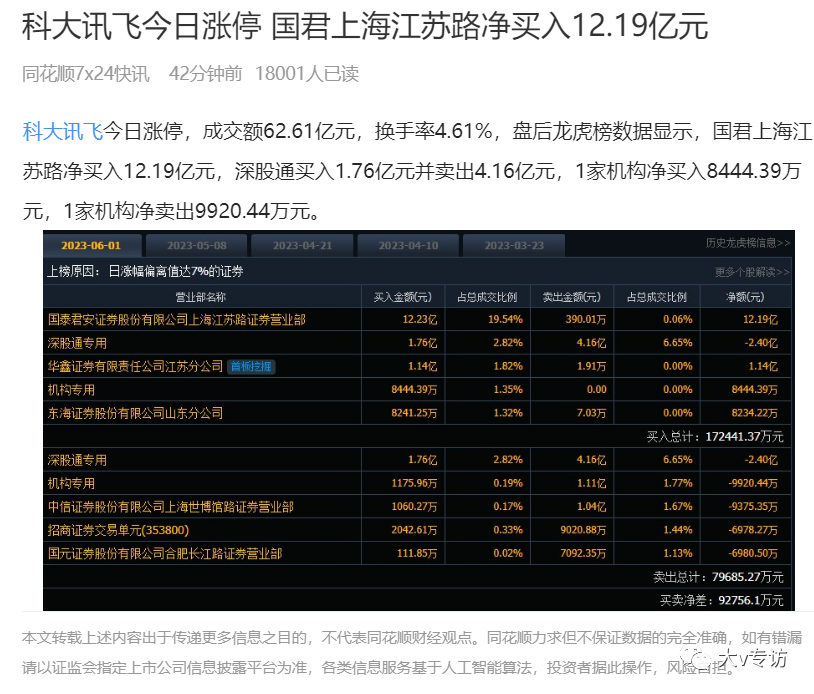The image size is (814, 694).
Task: Open 国元证券合肥长江路证券营业部 entry
Action: pyautogui.click(x=165, y=553)
